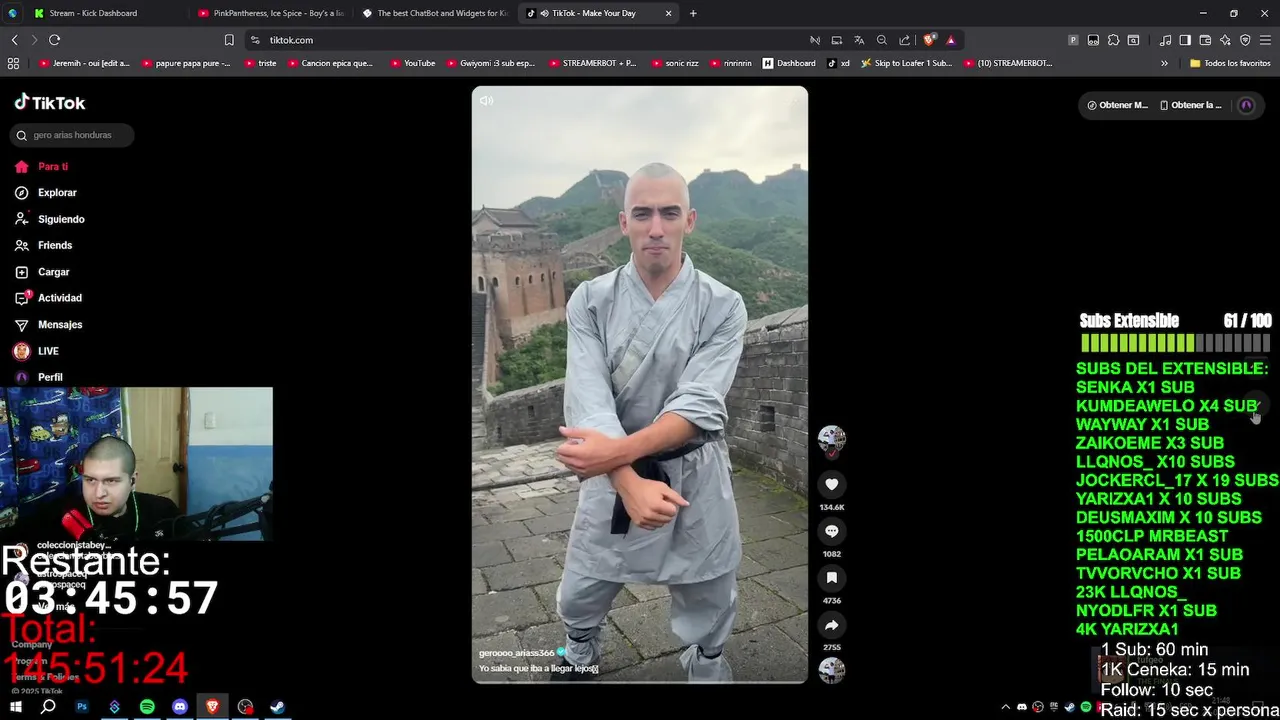Screen dimensions: 1280x720
Task: Click the share page icon in address bar
Action: pos(904,40)
